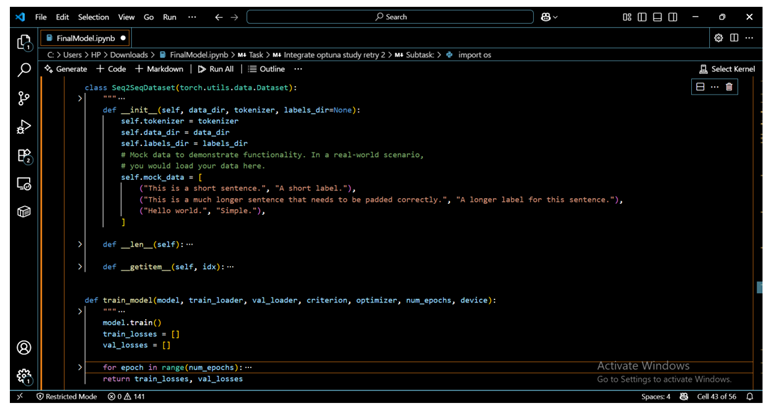
Task: Open the Selection menu
Action: pos(93,17)
